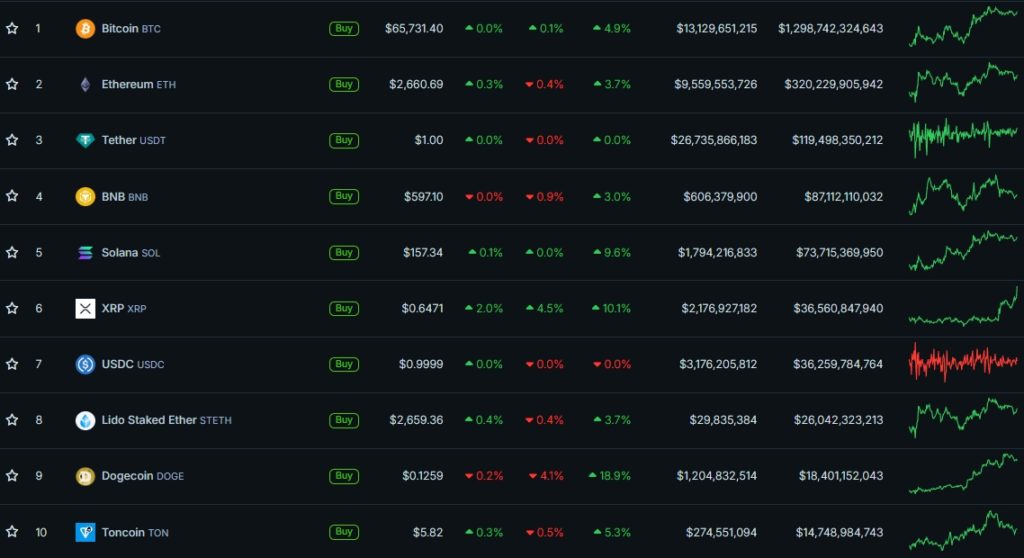Click the BNB coin logo
Image resolution: width=1024 pixels, height=558 pixels.
pos(85,196)
